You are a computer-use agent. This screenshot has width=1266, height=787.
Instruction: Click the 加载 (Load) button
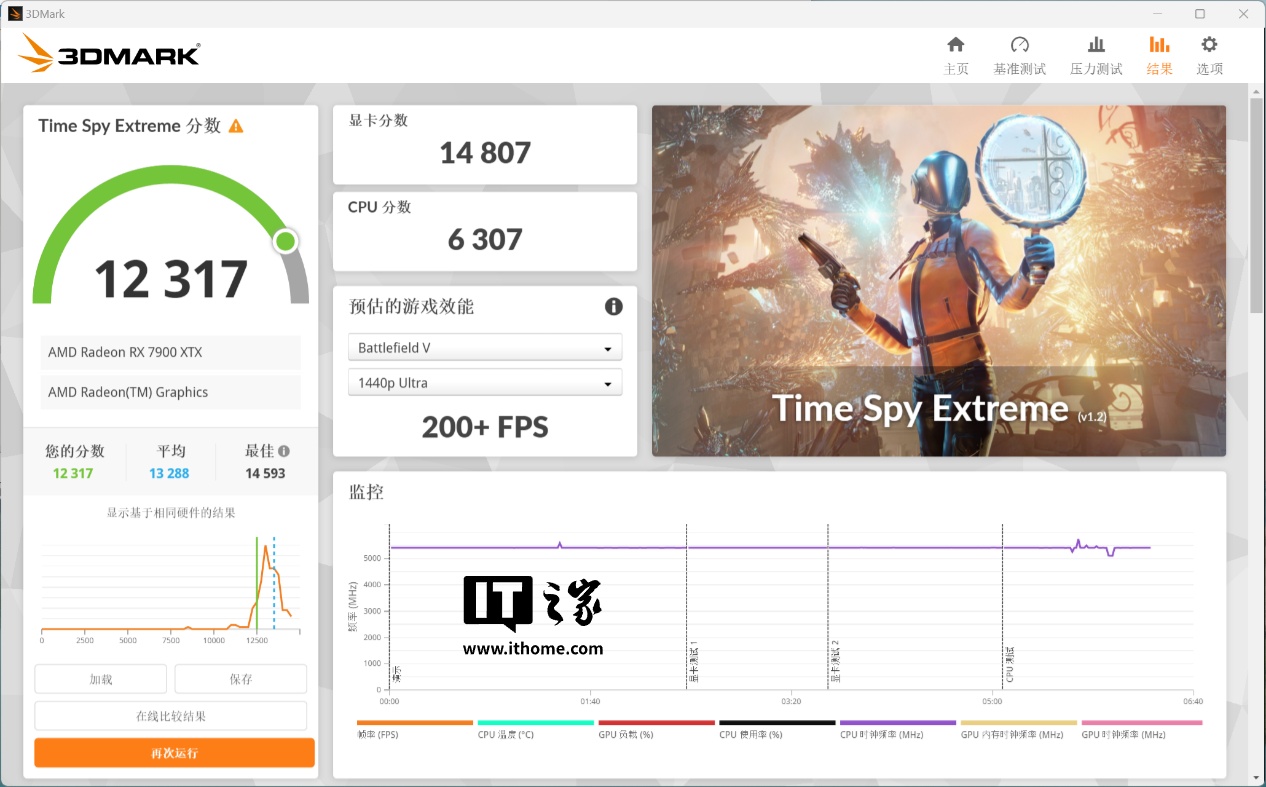[x=101, y=679]
